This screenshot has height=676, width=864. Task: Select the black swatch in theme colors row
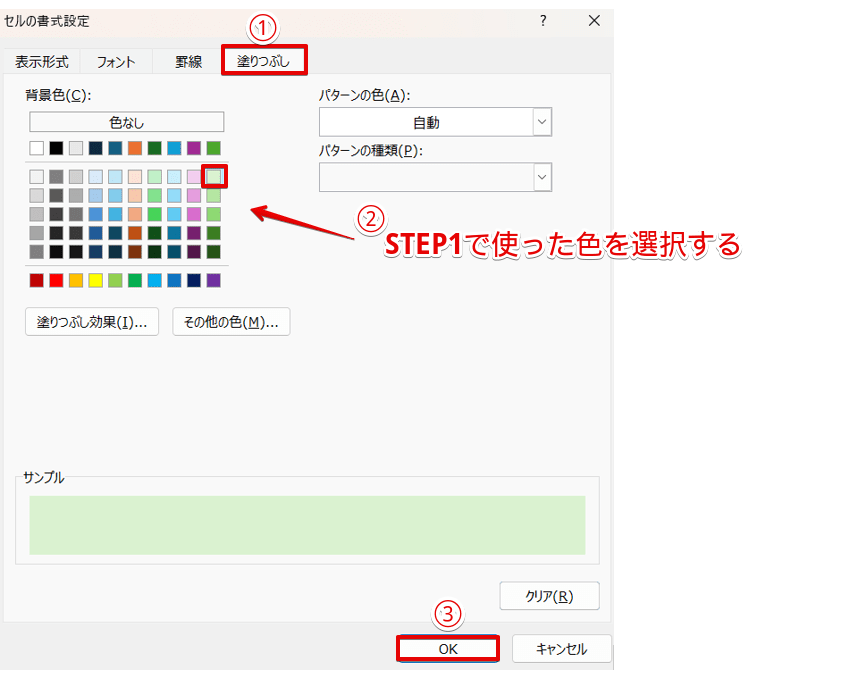point(56,148)
